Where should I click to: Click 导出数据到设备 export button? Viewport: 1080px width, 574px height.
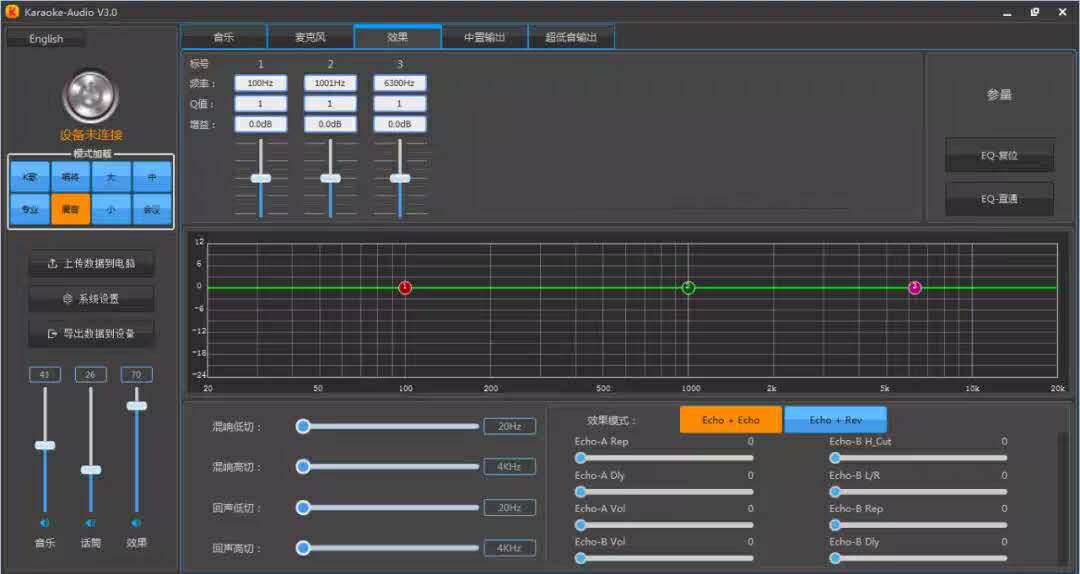click(x=92, y=334)
